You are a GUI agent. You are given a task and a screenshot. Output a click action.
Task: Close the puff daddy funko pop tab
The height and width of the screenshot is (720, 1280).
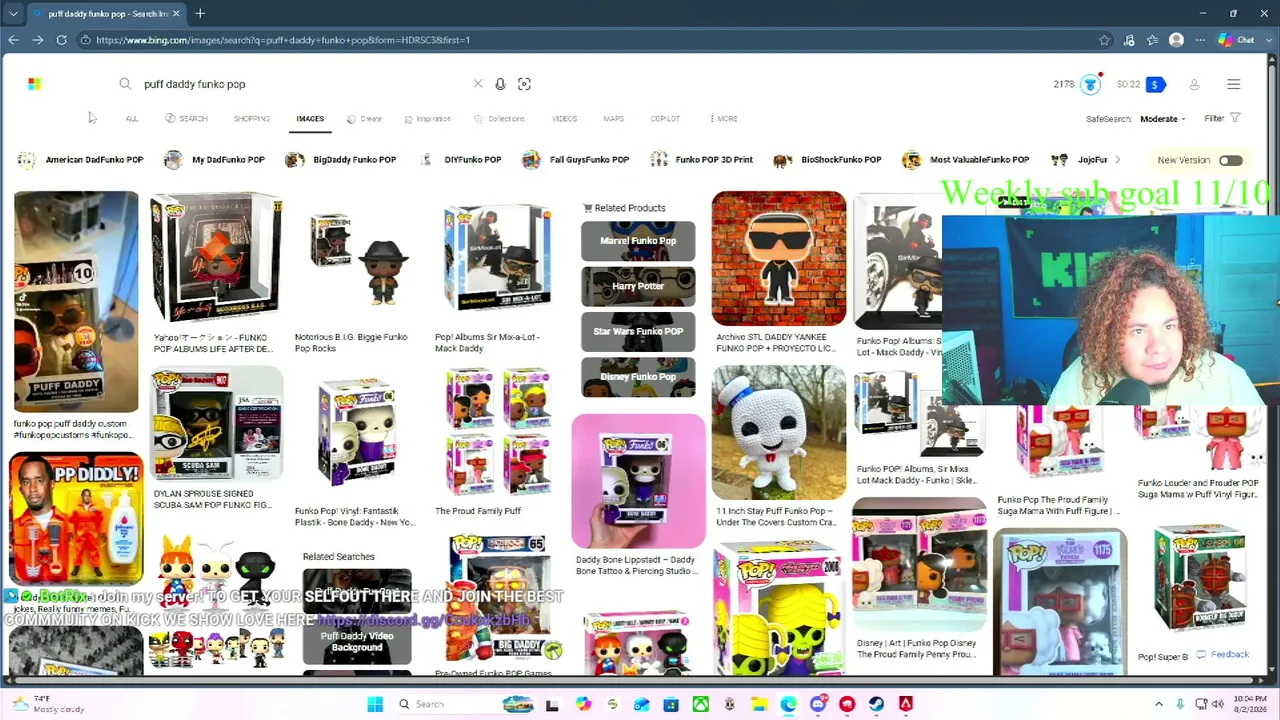(x=177, y=13)
